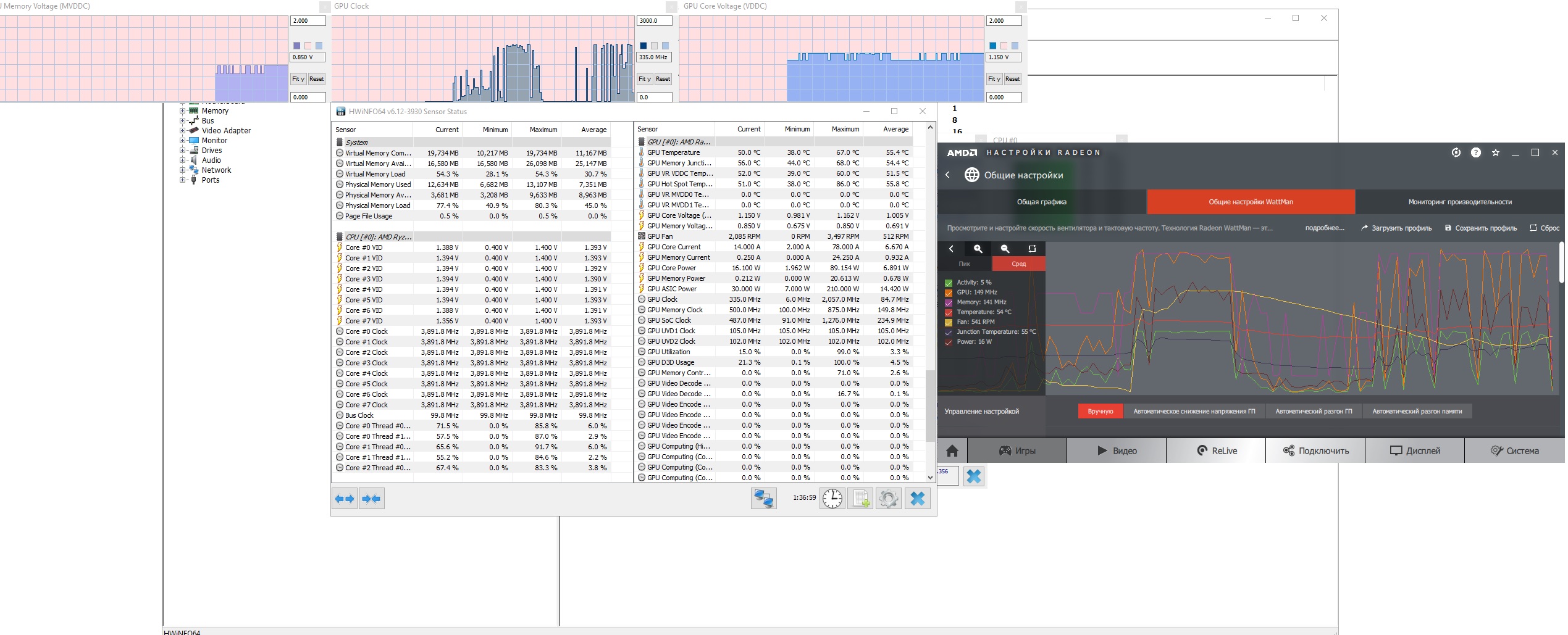Expand the Ports tree node
The image size is (1568, 635).
[x=183, y=180]
